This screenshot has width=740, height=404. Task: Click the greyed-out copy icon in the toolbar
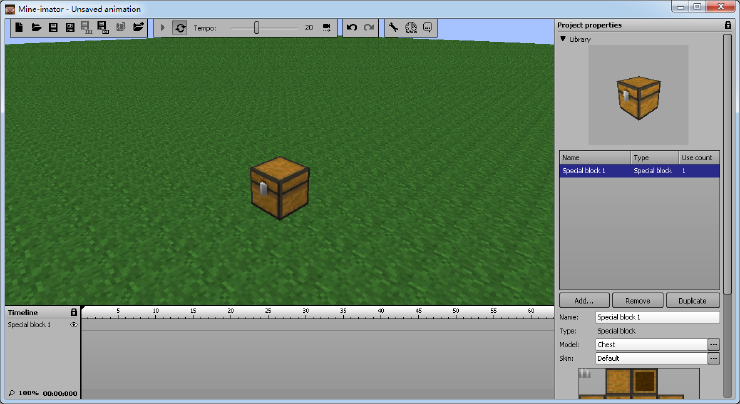pos(121,27)
